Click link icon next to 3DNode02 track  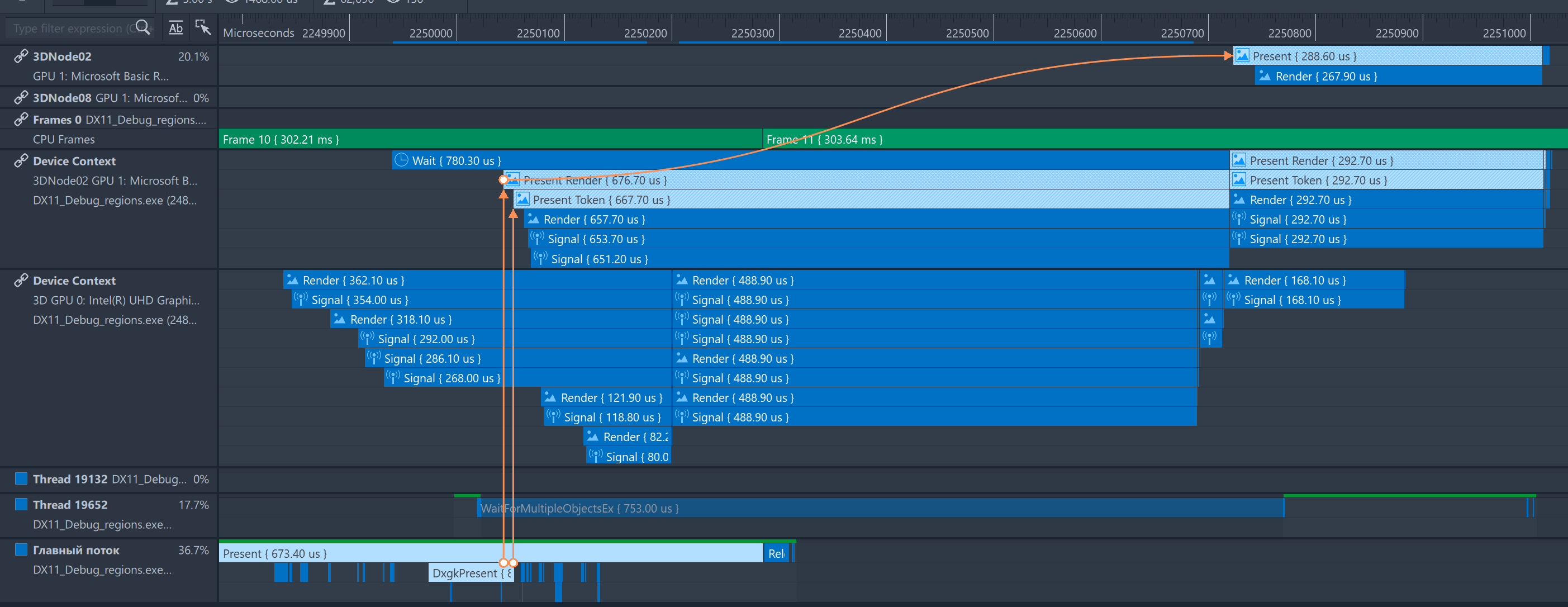tap(21, 56)
